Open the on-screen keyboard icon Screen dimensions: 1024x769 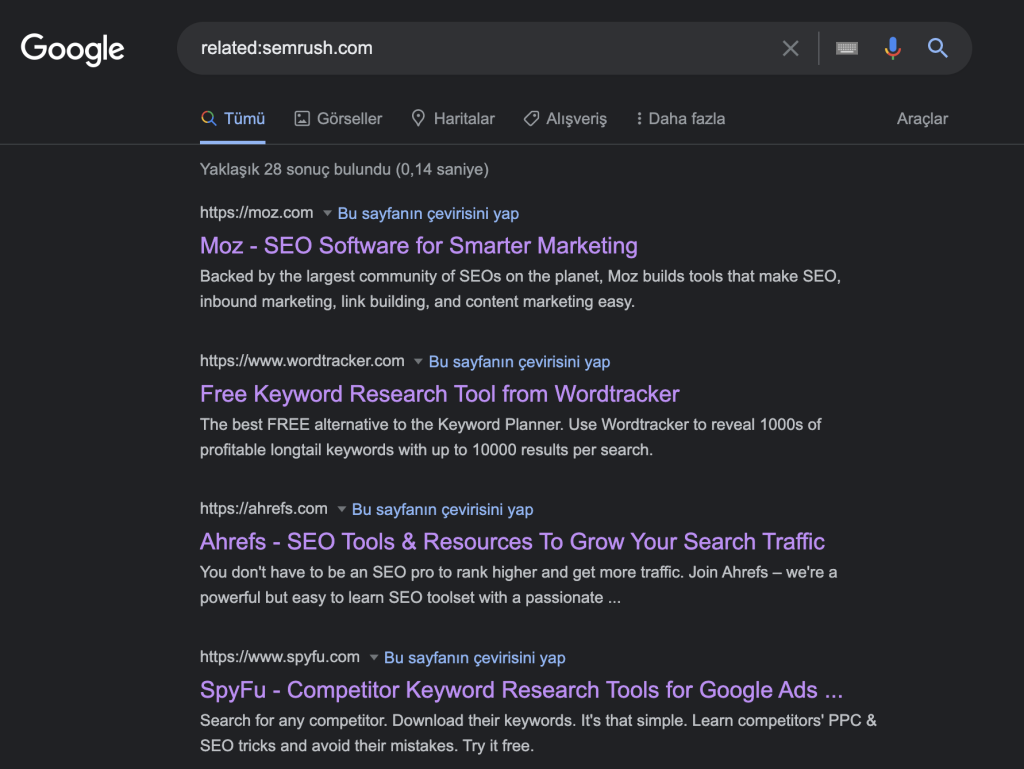[846, 48]
